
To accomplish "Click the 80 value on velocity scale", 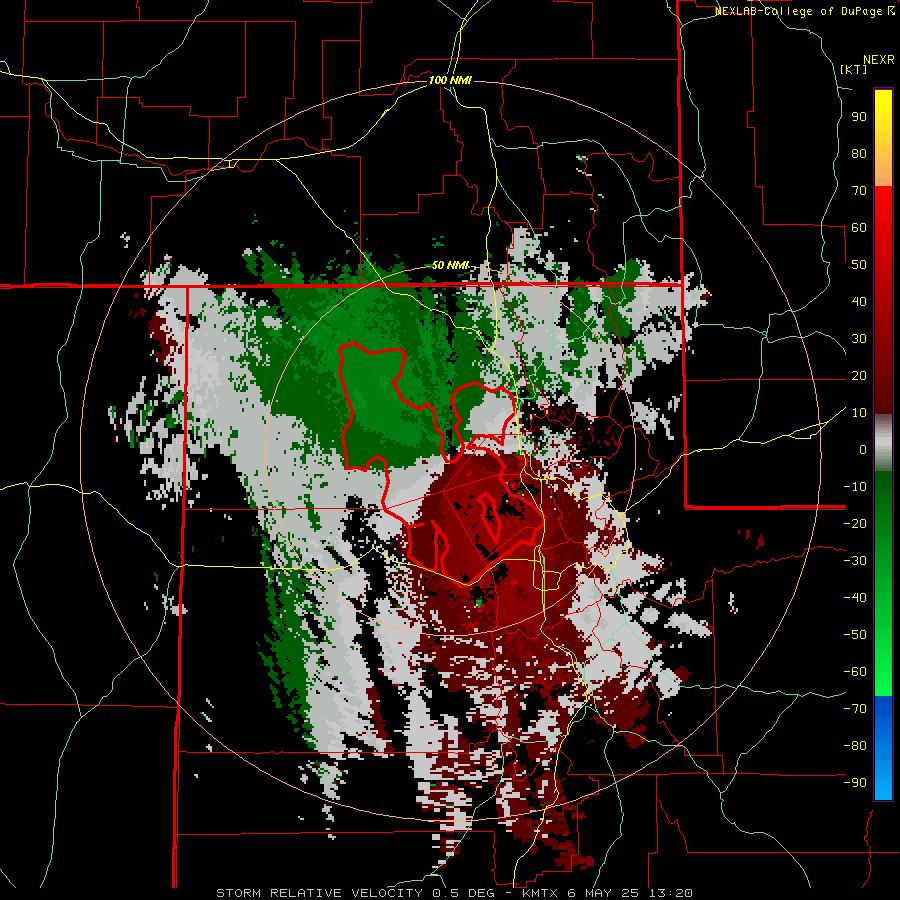I will coord(859,154).
